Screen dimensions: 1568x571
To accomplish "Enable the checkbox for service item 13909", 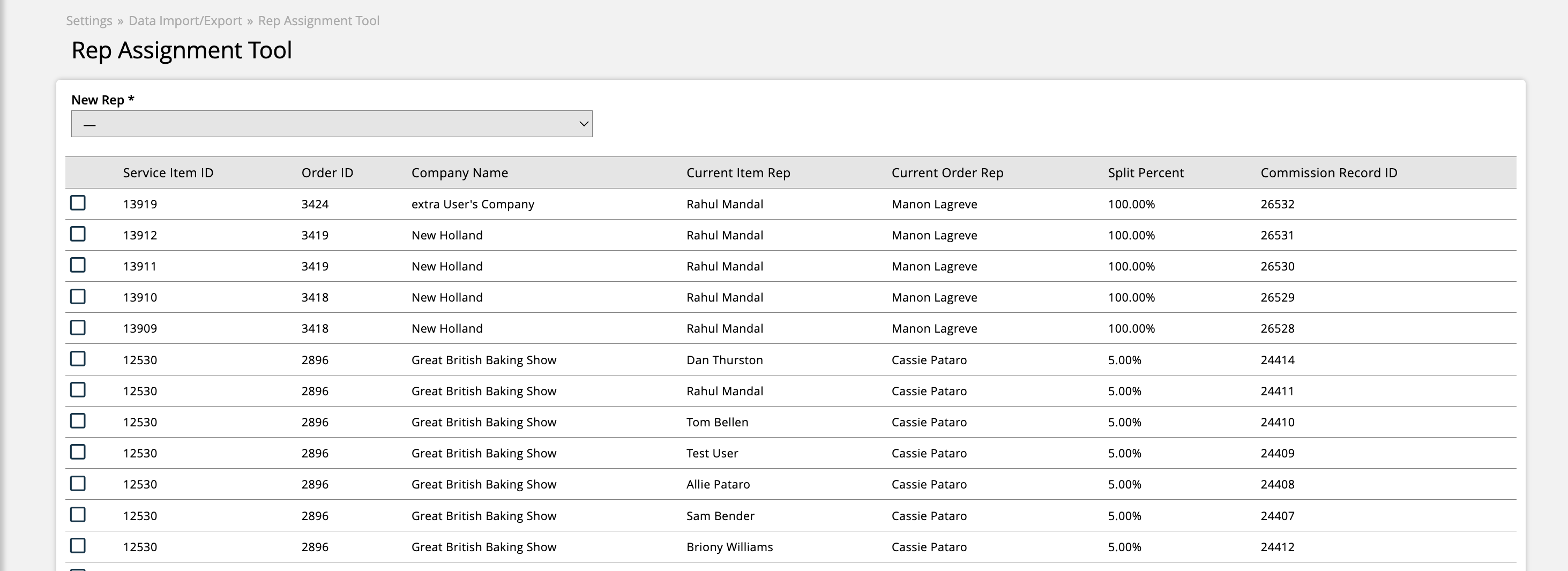I will (x=78, y=327).
